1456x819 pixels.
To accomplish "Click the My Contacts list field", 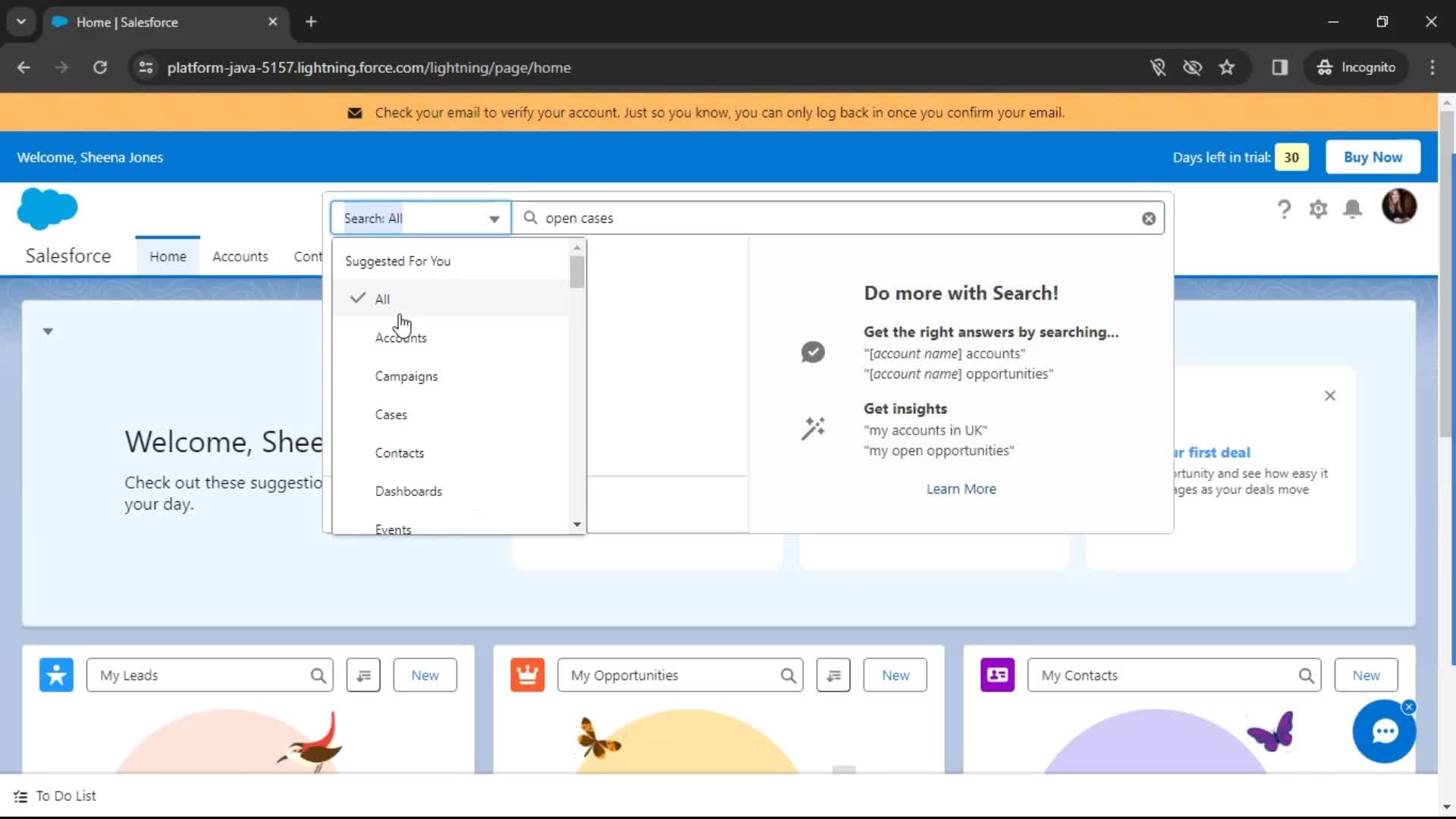I will [1174, 675].
